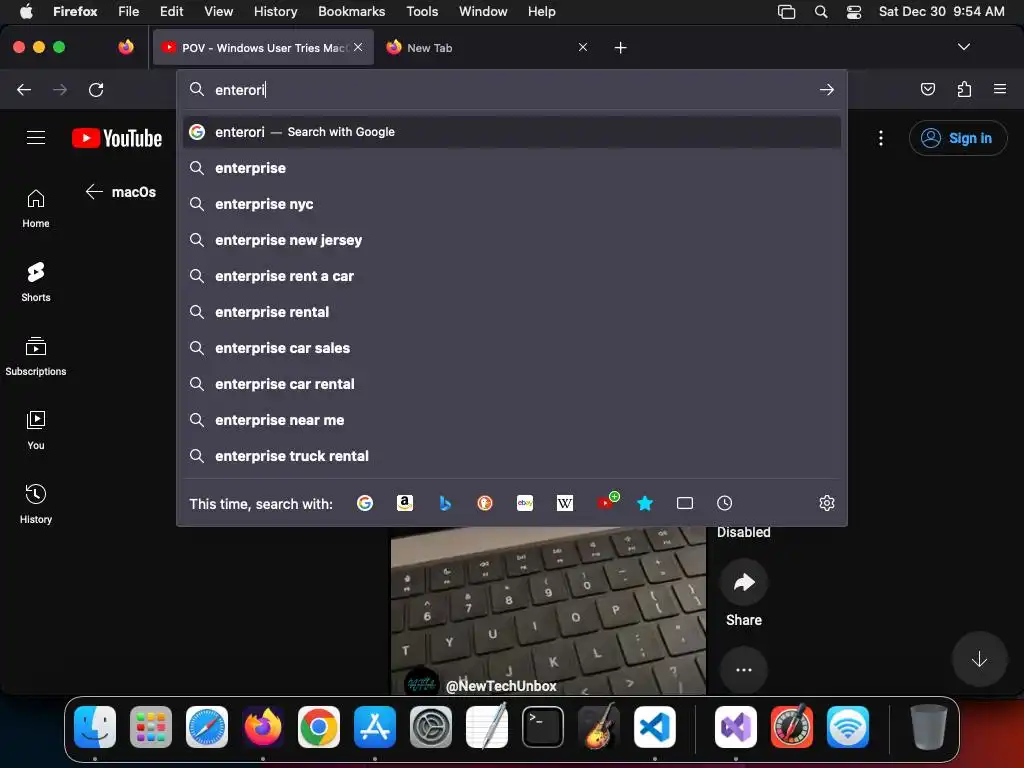Open the History menu
1024x768 pixels.
click(275, 11)
